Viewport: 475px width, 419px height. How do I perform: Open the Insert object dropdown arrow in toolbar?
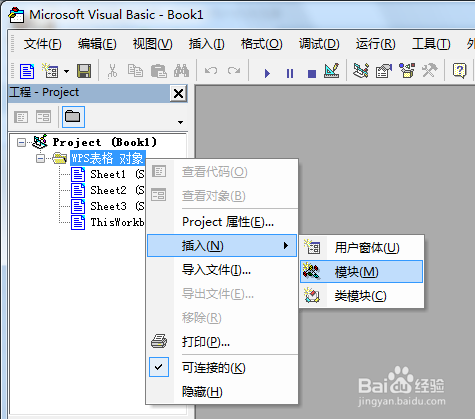click(x=67, y=71)
